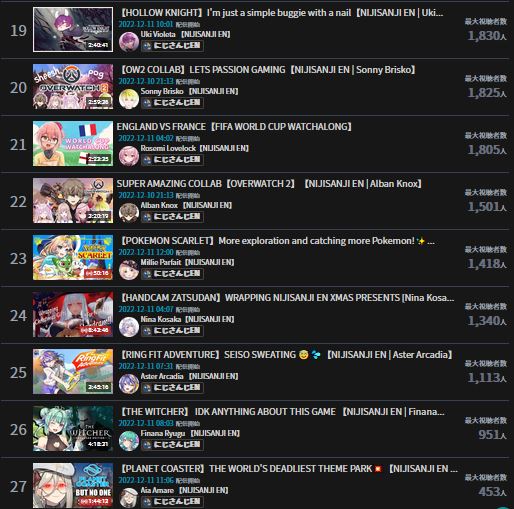Click the Nijisanji group tag under Uki Violeta
The width and height of the screenshot is (514, 509).
tap(172, 46)
